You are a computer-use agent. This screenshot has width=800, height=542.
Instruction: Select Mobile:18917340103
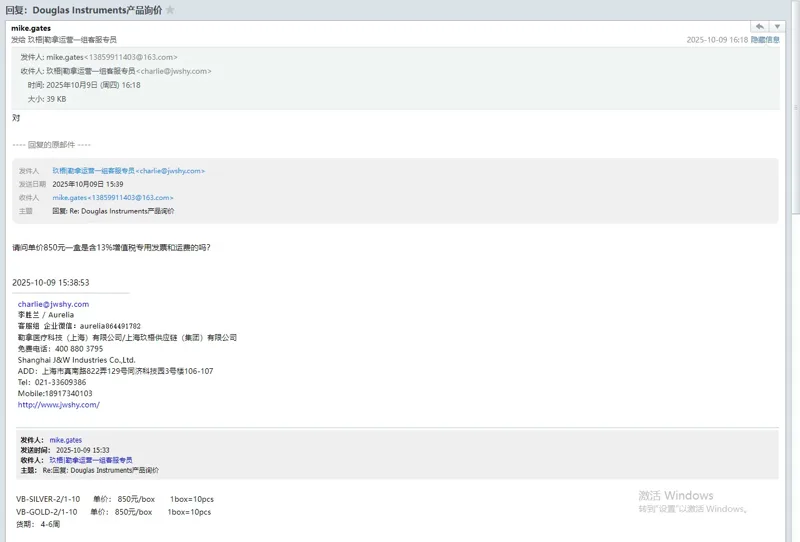pyautogui.click(x=55, y=393)
